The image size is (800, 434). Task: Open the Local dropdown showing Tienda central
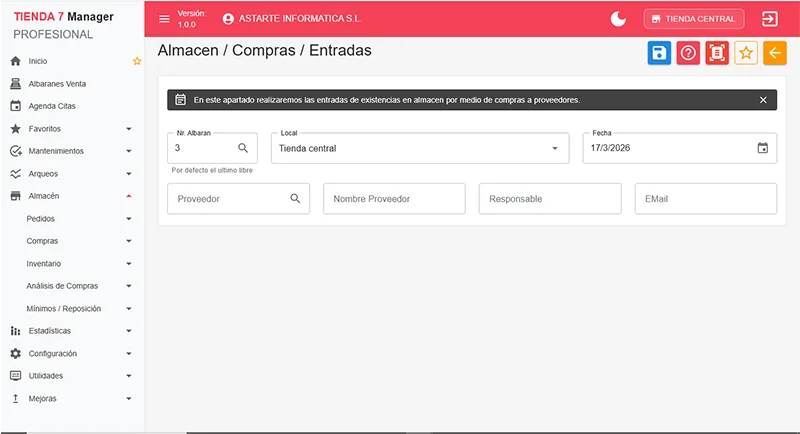pyautogui.click(x=419, y=148)
